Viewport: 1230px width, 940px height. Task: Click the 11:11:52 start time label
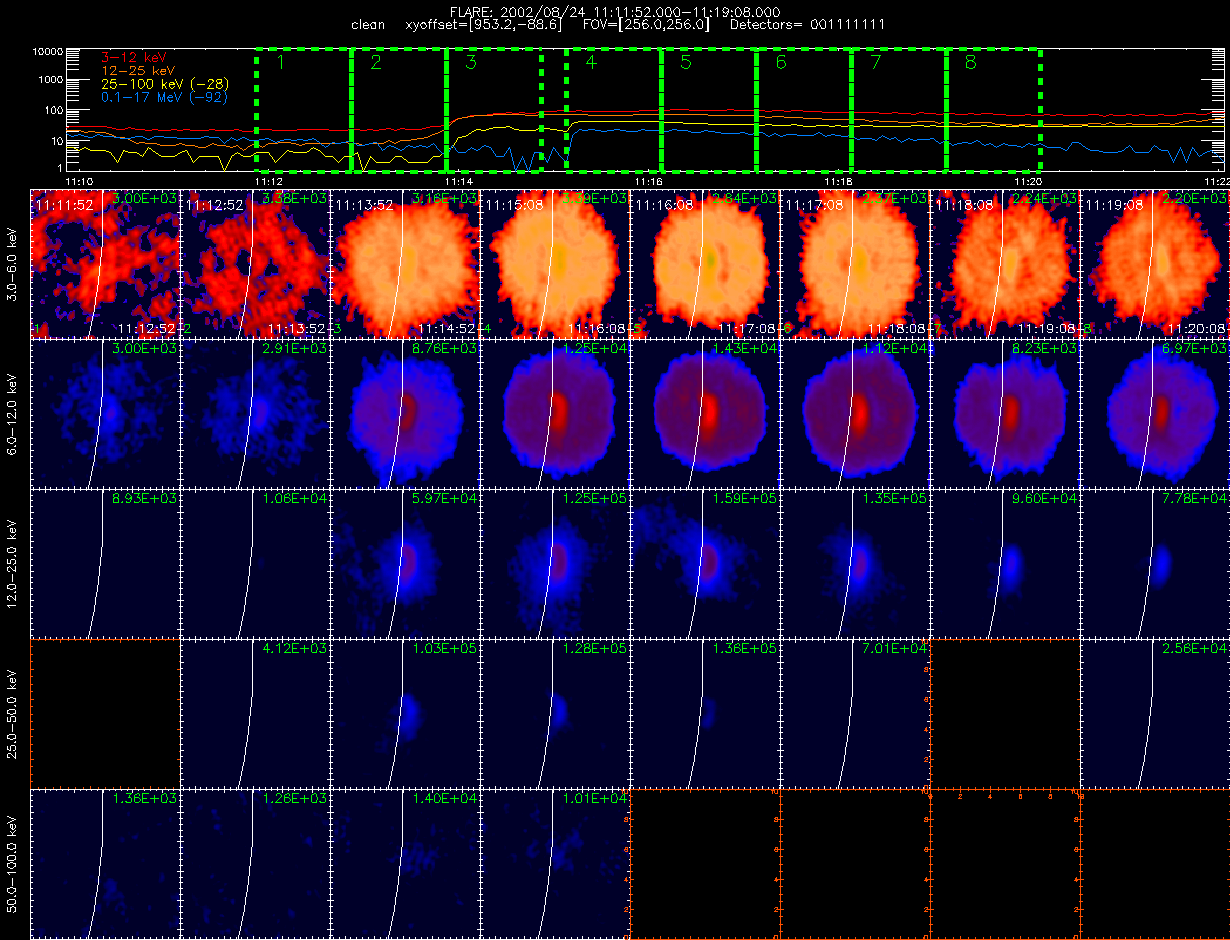coord(65,205)
